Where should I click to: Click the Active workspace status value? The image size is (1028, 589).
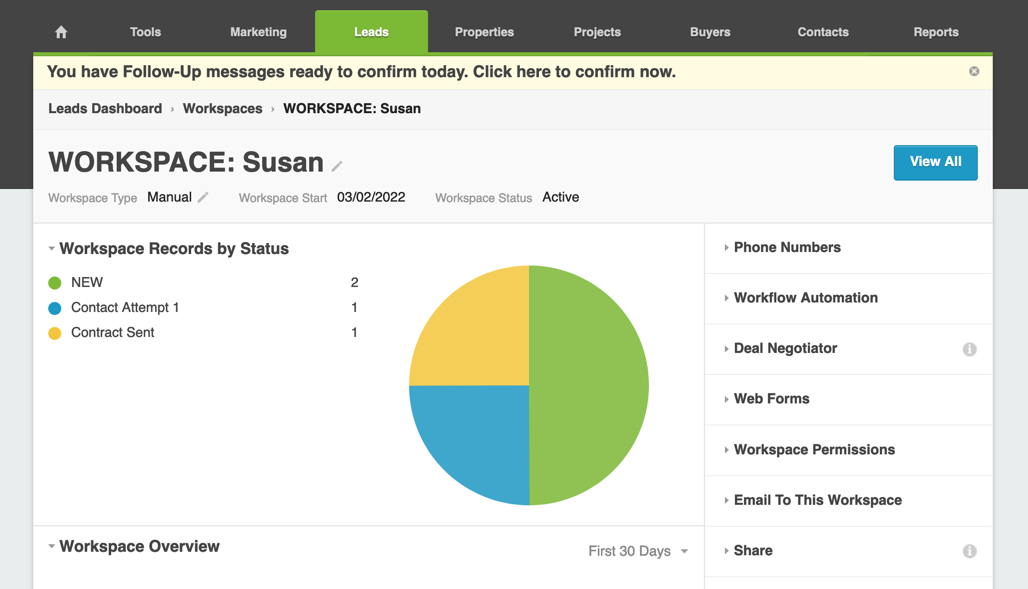tap(561, 197)
